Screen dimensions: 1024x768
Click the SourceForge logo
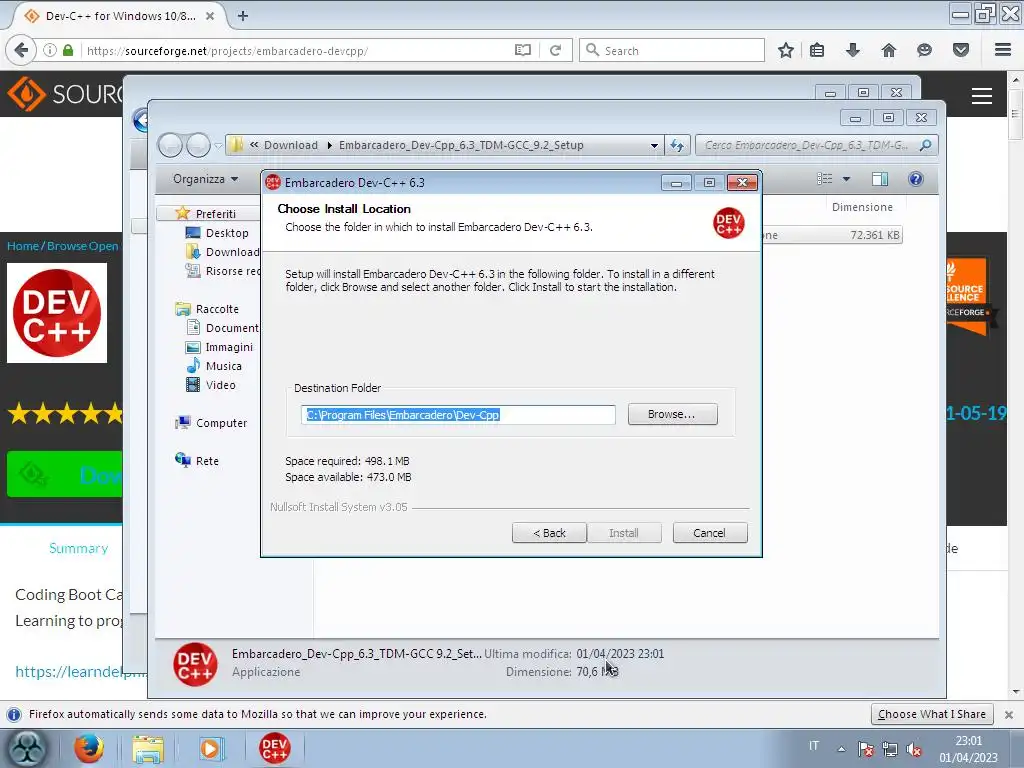pos(64,94)
